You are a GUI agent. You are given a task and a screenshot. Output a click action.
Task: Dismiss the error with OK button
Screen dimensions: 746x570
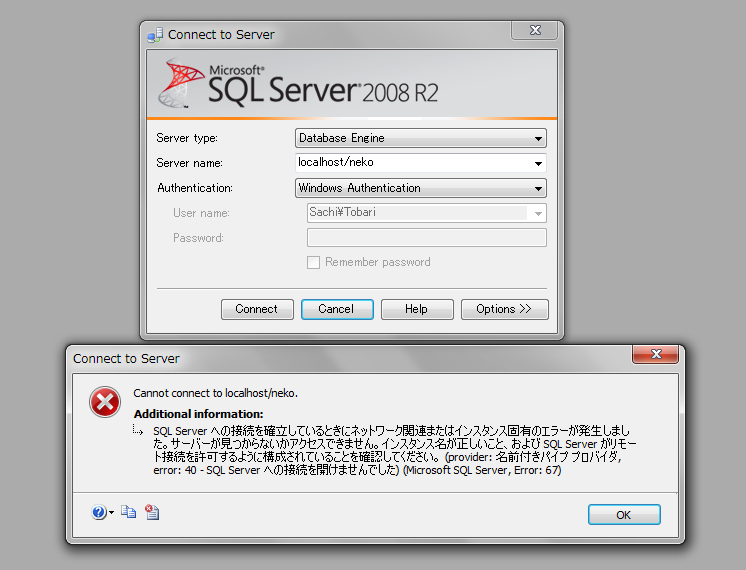point(624,515)
